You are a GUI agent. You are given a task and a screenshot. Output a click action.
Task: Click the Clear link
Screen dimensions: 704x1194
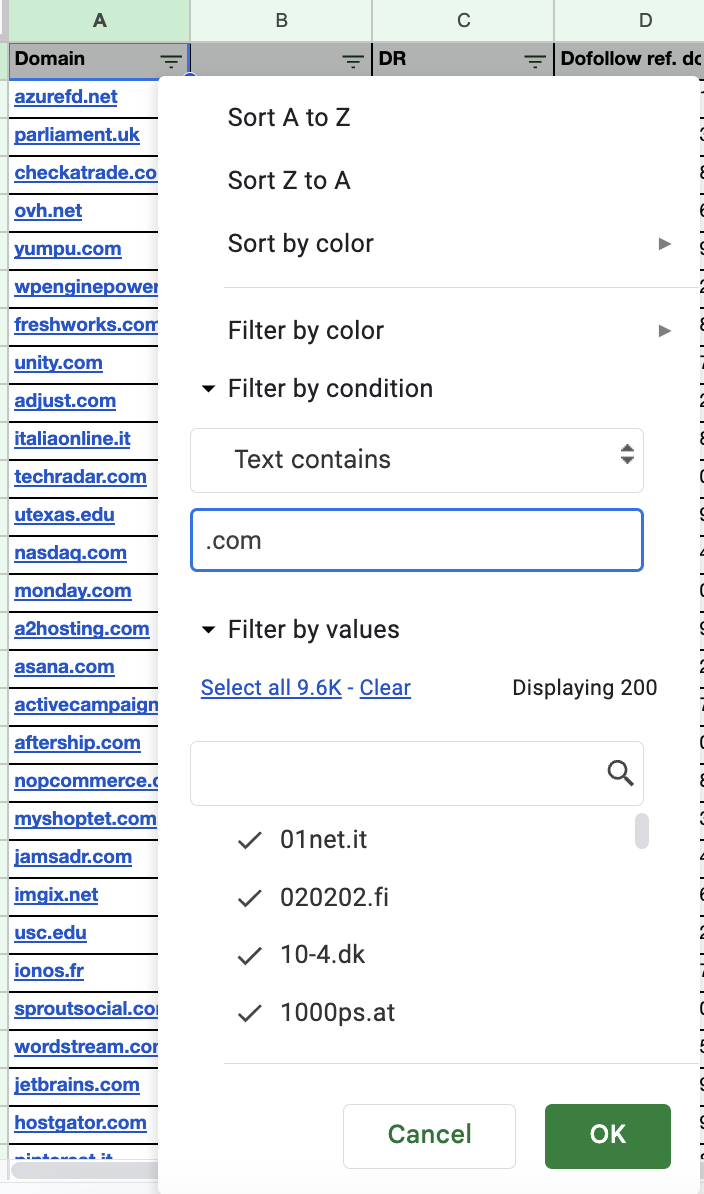[385, 688]
